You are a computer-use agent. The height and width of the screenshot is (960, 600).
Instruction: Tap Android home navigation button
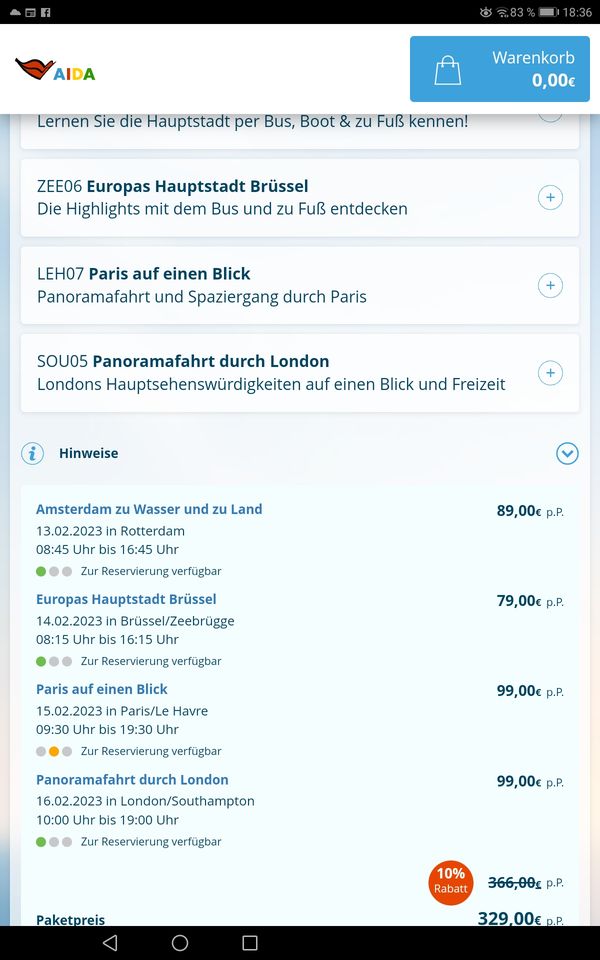pos(180,943)
